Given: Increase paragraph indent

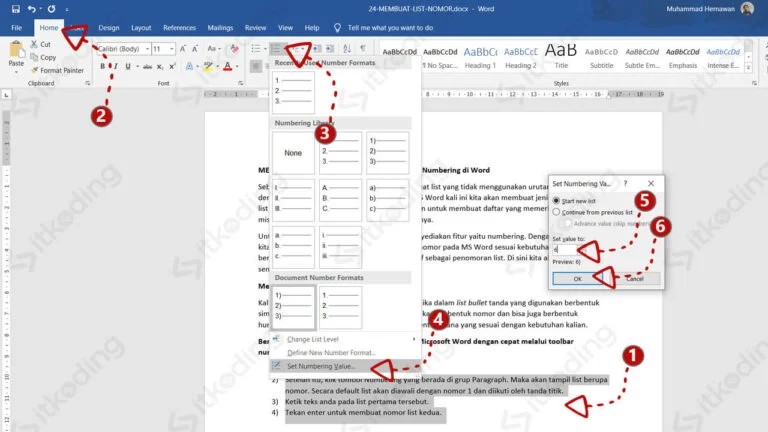Looking at the screenshot, I should 330,48.
